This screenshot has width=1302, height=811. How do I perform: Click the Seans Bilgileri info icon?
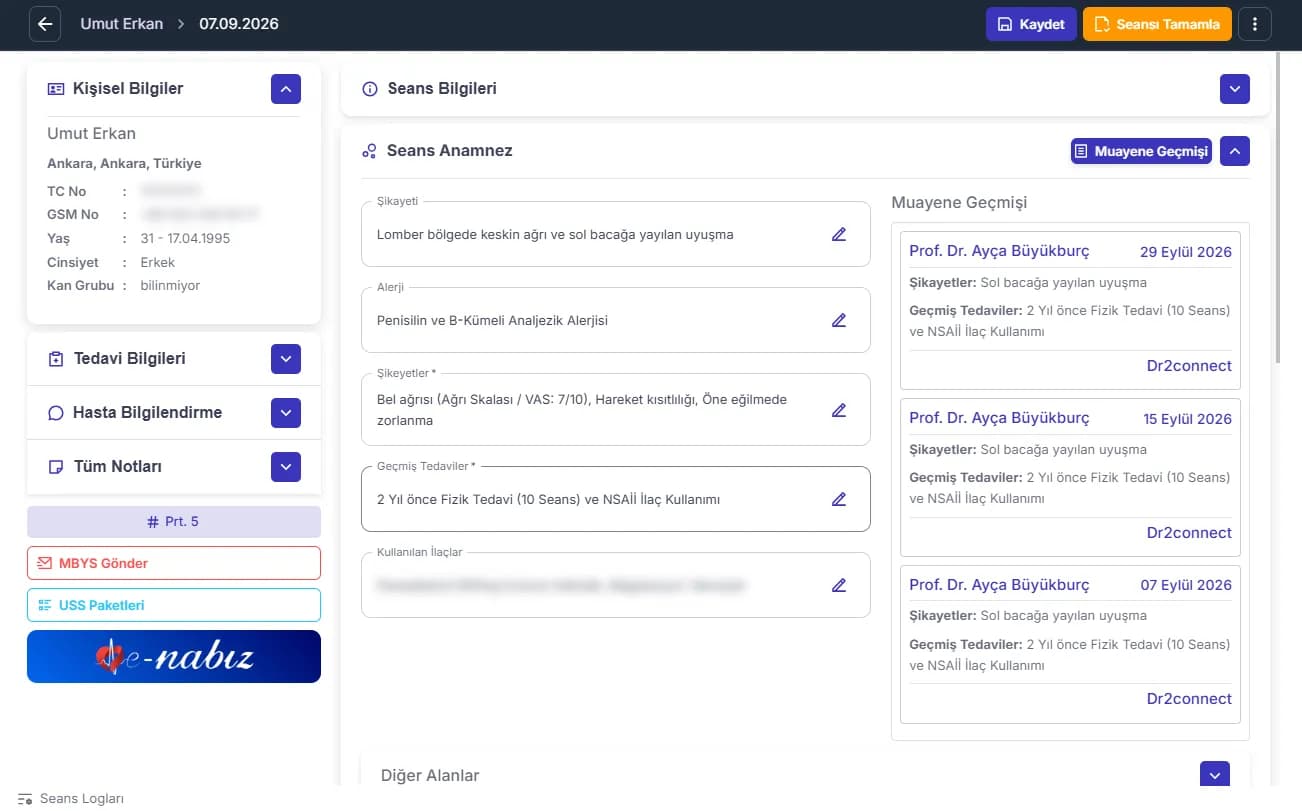click(370, 89)
